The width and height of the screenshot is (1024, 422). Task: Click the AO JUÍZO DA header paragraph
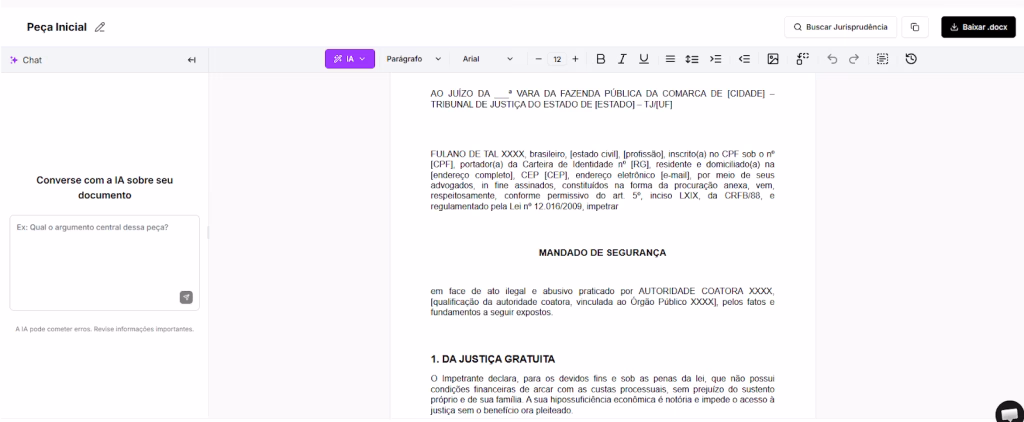pos(602,99)
